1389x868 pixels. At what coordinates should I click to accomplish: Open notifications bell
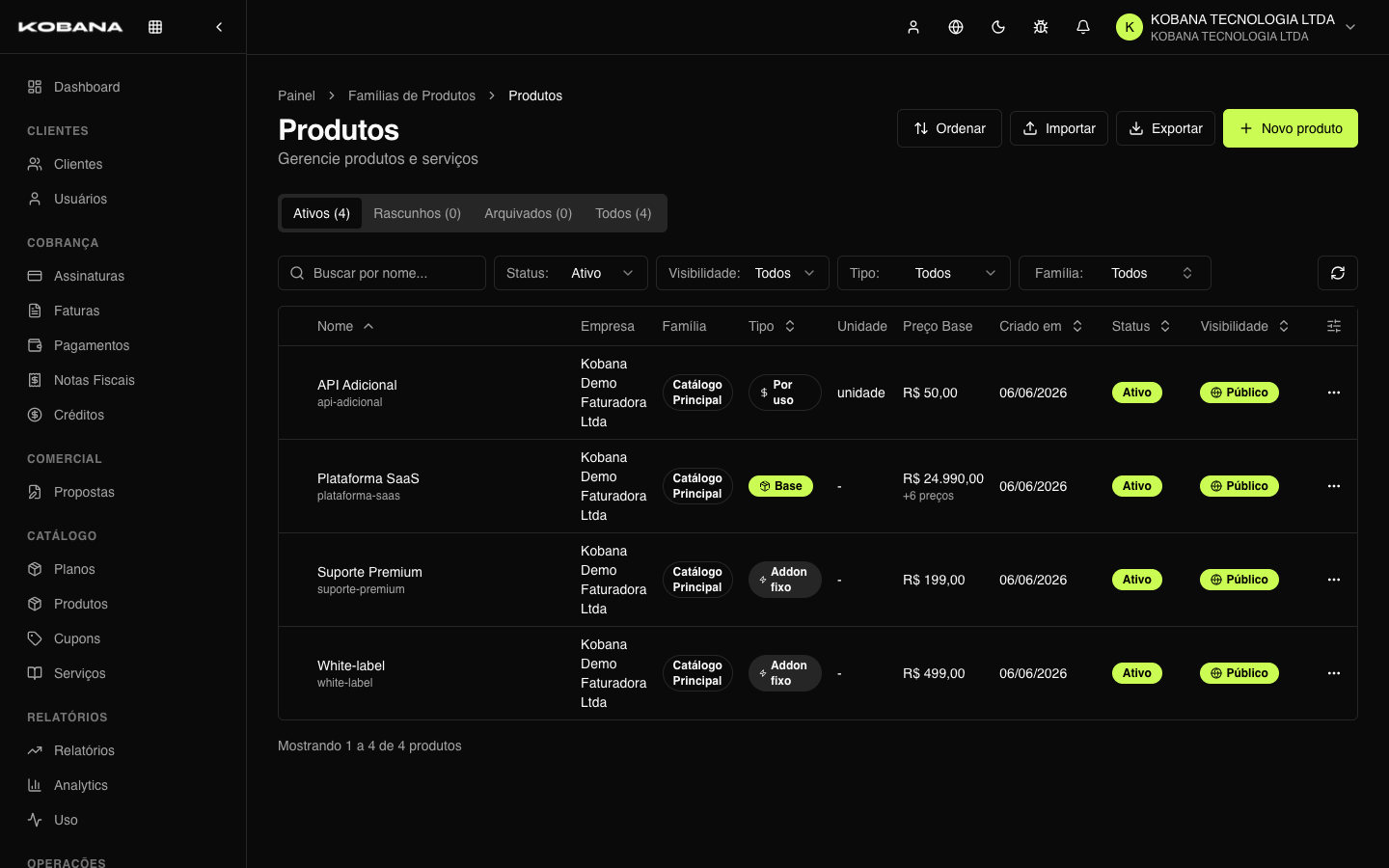1083,27
